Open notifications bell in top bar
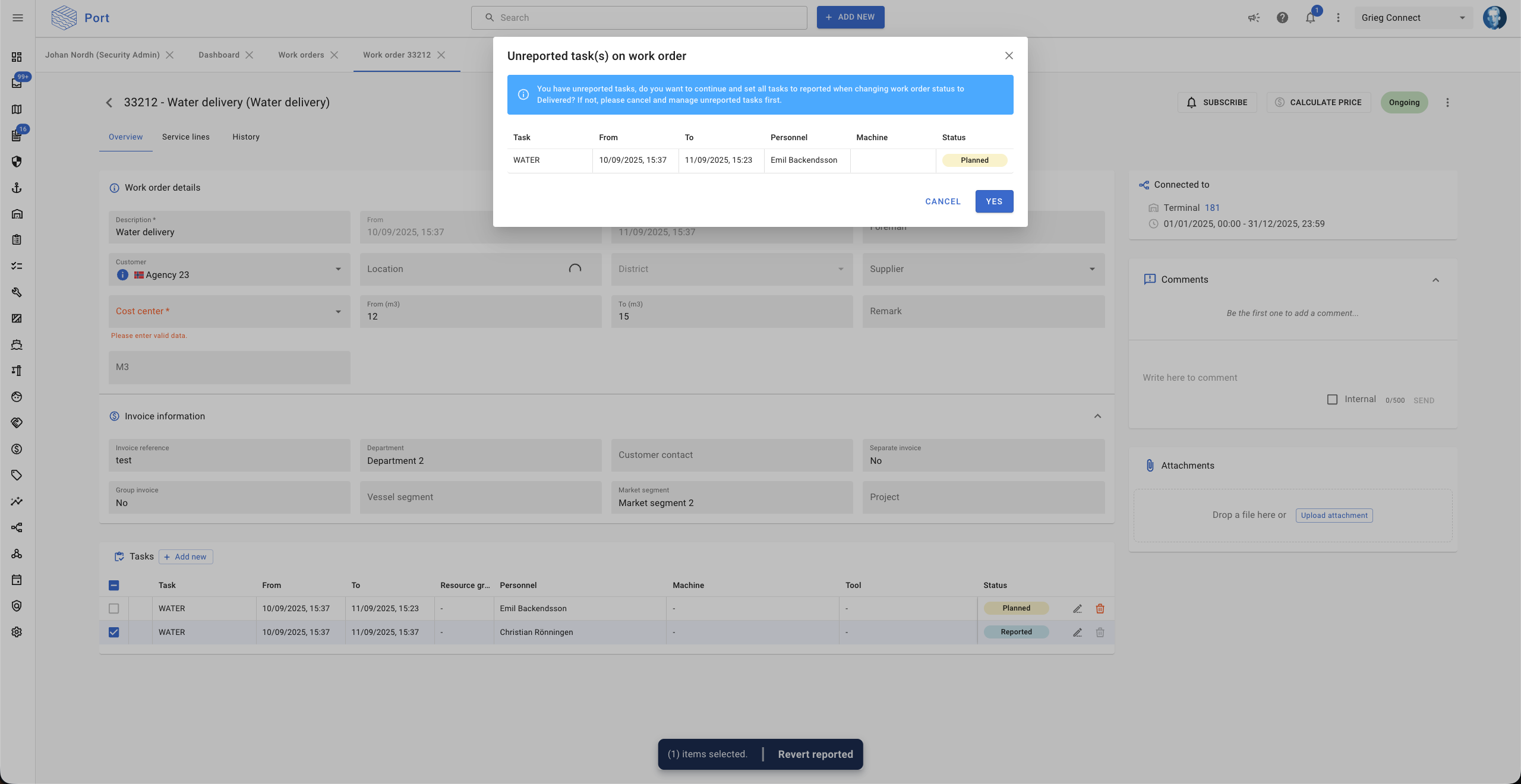The width and height of the screenshot is (1521, 784). click(x=1310, y=18)
